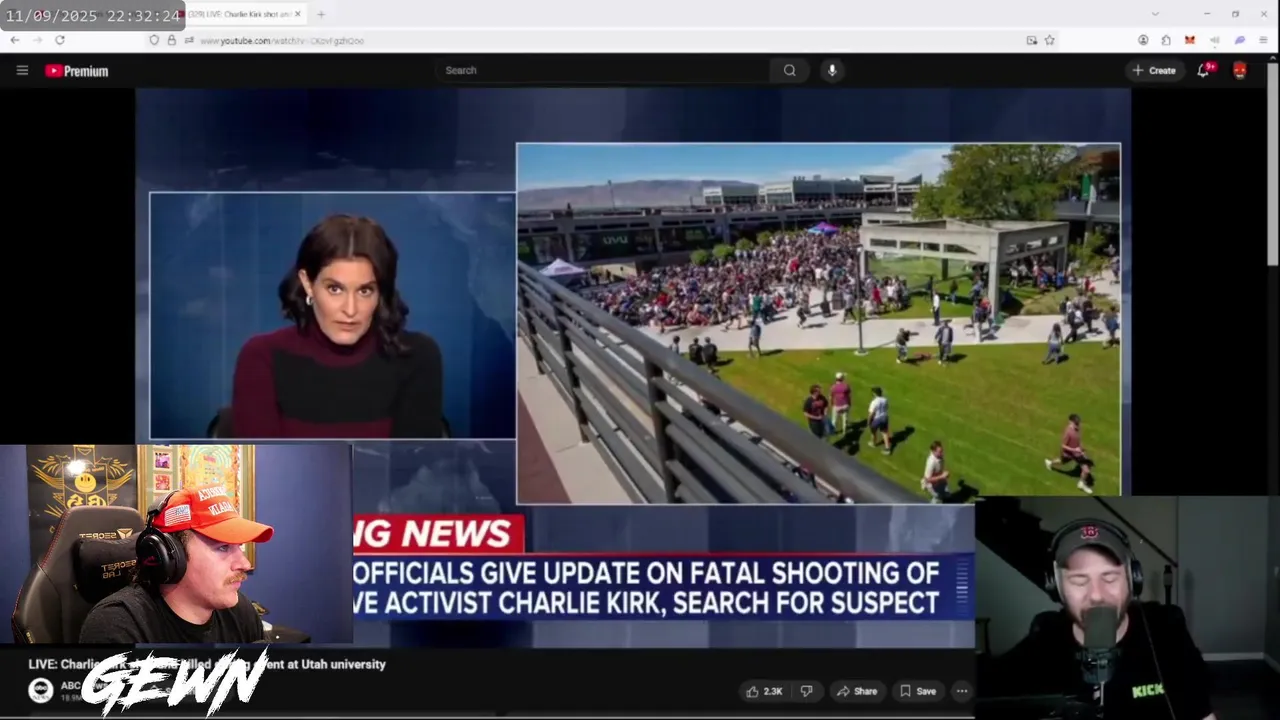Toggle picture-in-picture icon in address bar
The width and height of the screenshot is (1280, 720).
point(1032,40)
